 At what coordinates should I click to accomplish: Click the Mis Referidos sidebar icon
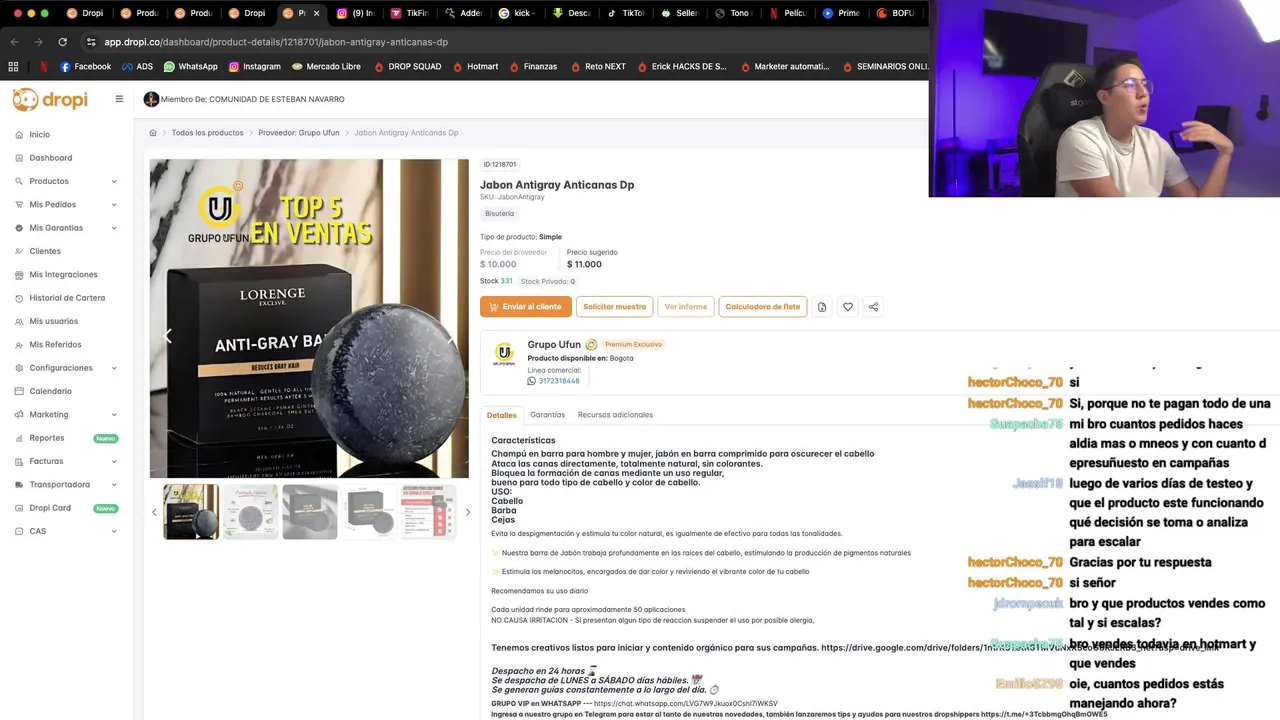coord(19,344)
